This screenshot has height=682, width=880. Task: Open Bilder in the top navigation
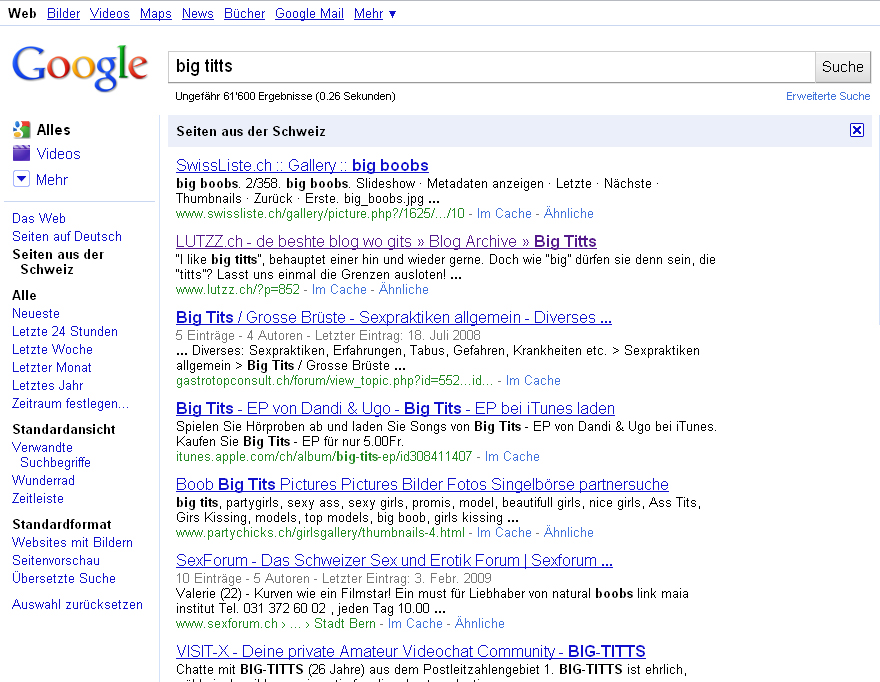pyautogui.click(x=63, y=13)
